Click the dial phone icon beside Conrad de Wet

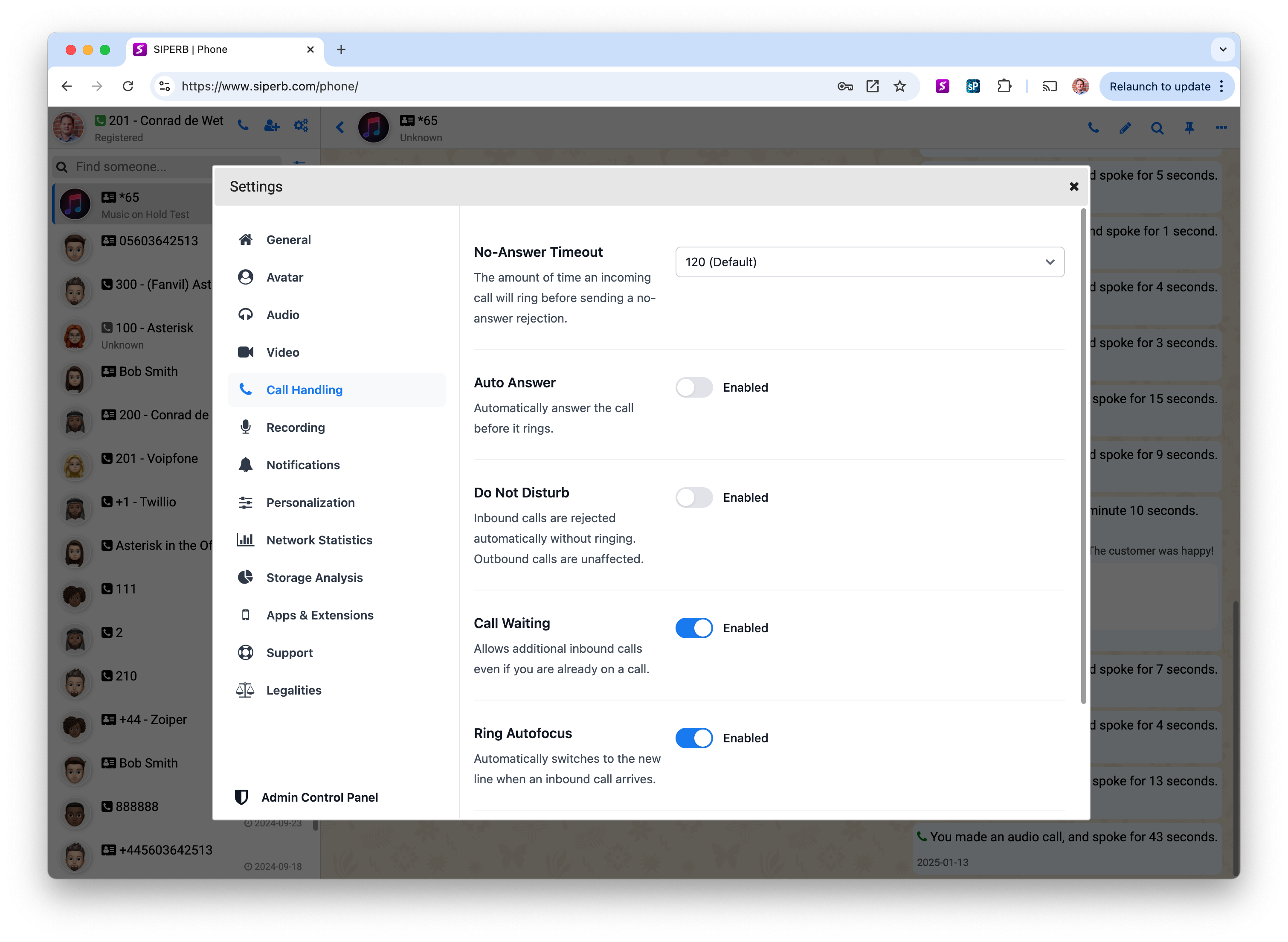click(244, 125)
